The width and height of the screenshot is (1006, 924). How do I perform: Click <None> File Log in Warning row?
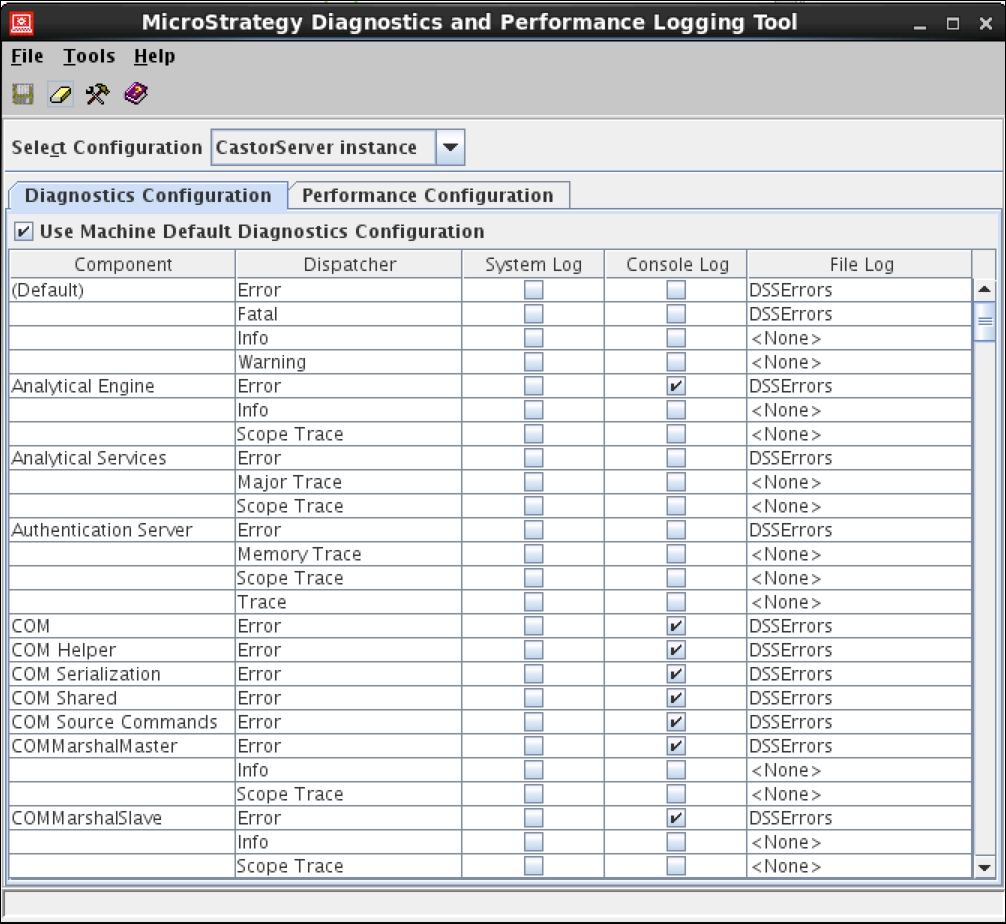860,362
